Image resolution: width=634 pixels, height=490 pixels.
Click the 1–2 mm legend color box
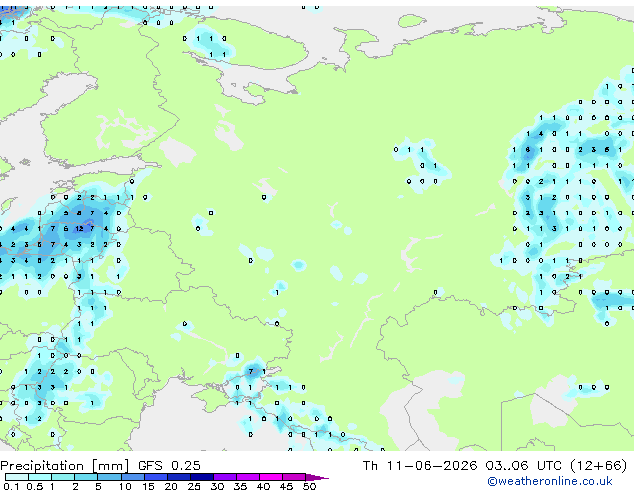pyautogui.click(x=63, y=477)
